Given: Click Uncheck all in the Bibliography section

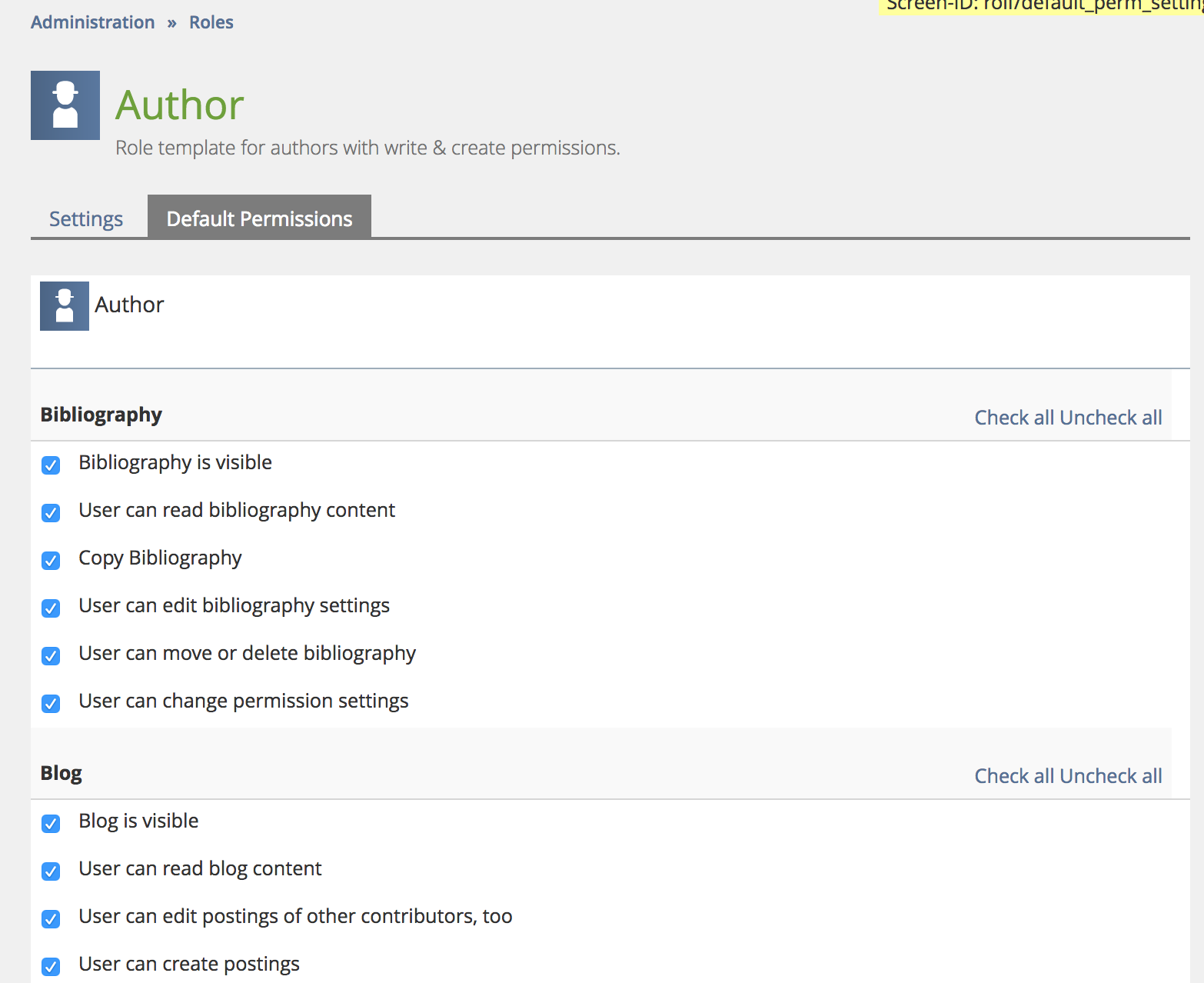Looking at the screenshot, I should point(1110,418).
